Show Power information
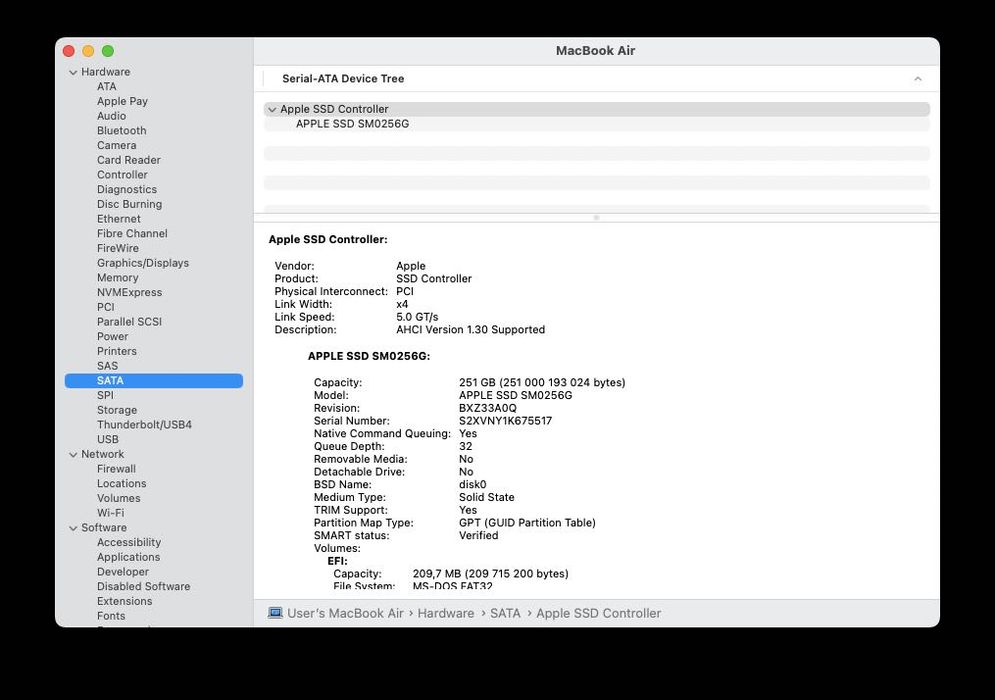995x700 pixels. [112, 336]
